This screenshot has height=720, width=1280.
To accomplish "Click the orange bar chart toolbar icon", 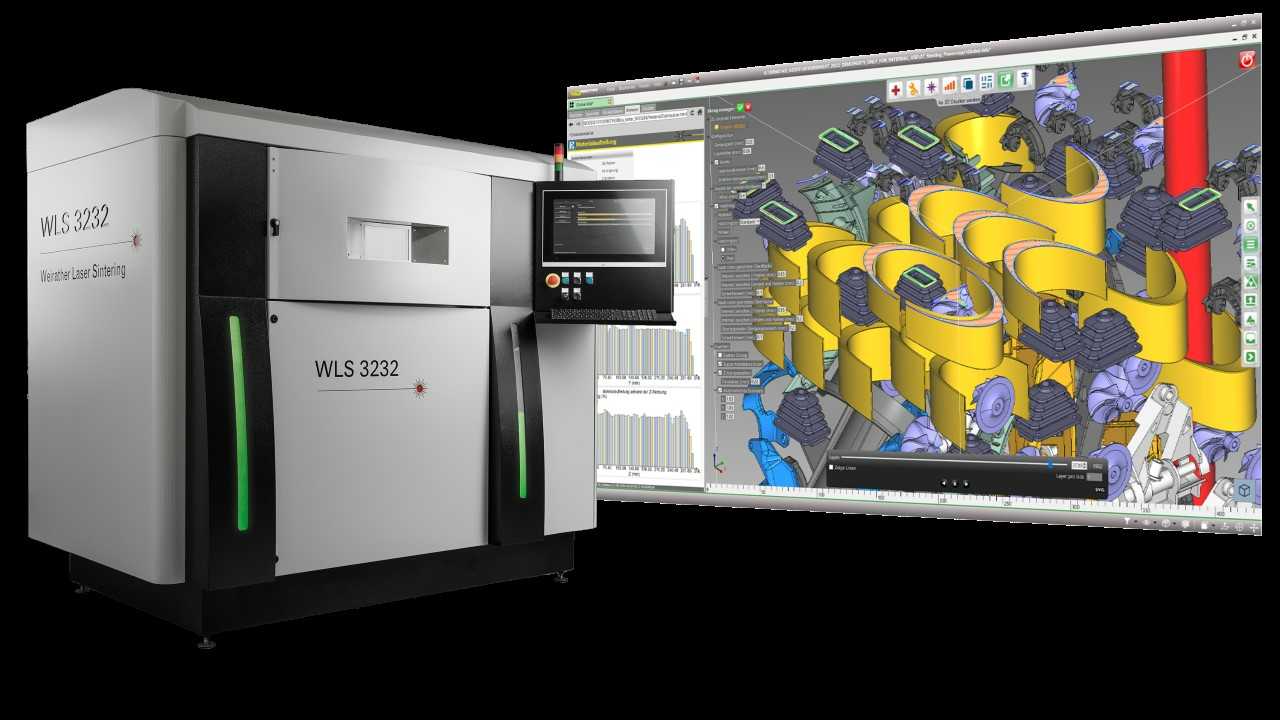I will click(949, 86).
